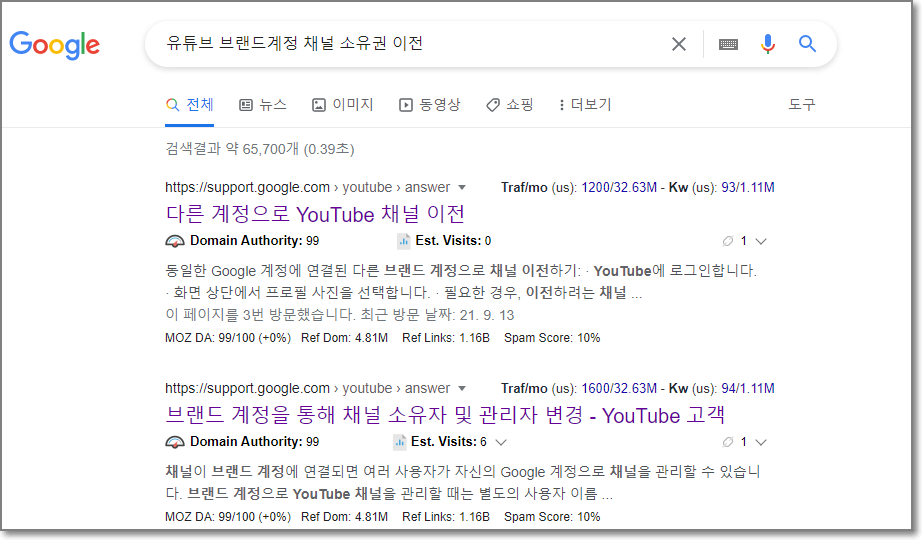Click first result Ref Dom: 4.81M
Image resolution: width=922 pixels, height=540 pixels.
coord(345,338)
